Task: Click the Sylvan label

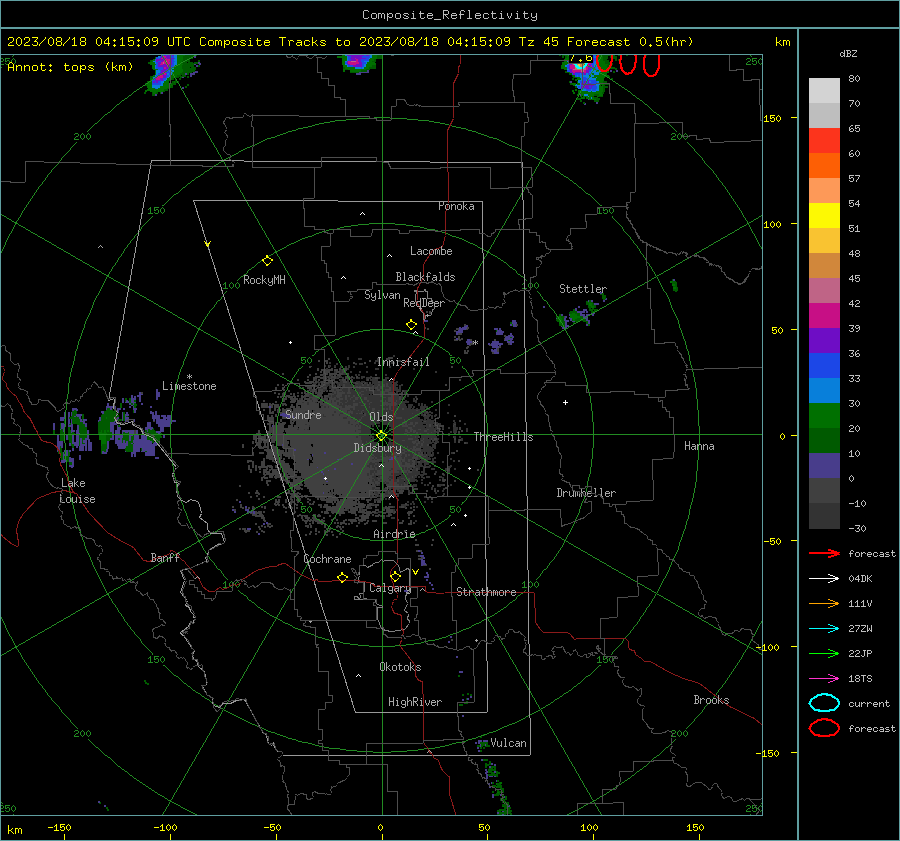Action: [x=382, y=296]
